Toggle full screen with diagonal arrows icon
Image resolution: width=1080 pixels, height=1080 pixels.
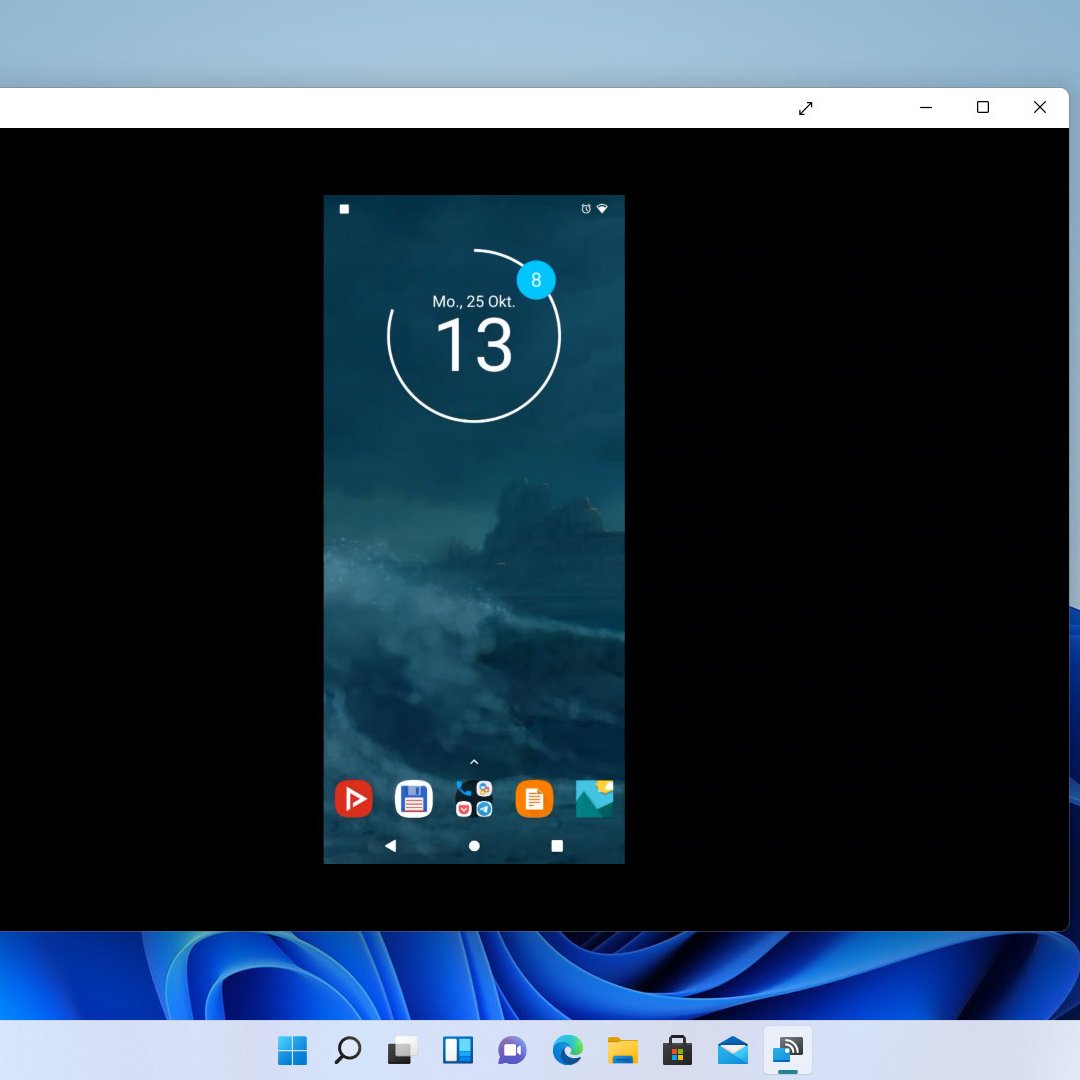[806, 108]
